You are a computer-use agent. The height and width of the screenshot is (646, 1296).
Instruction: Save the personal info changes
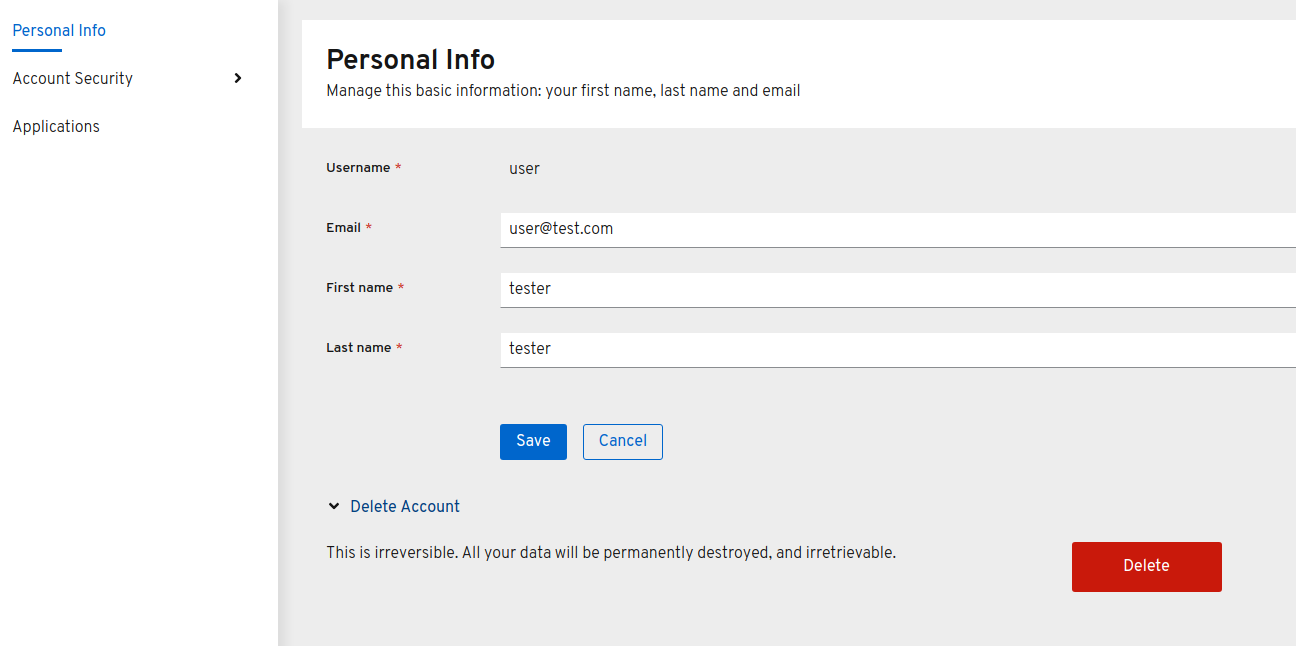click(x=533, y=441)
